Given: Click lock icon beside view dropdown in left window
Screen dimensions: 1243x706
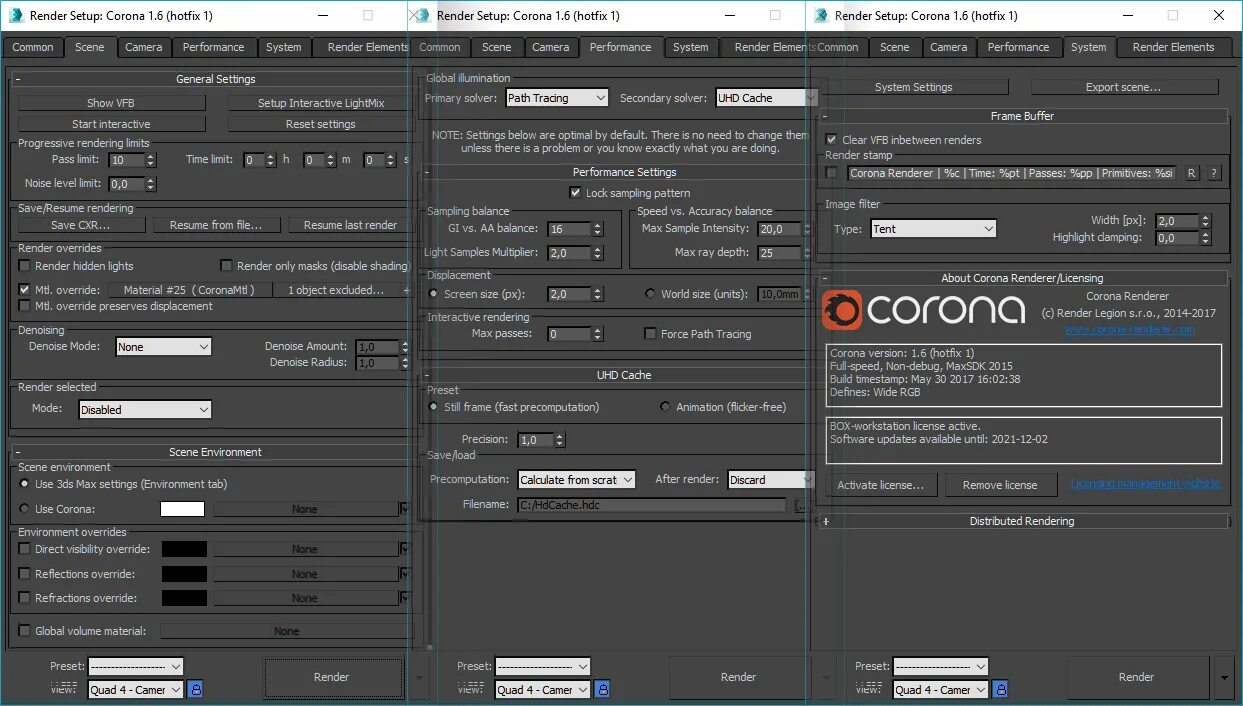Looking at the screenshot, I should point(195,689).
